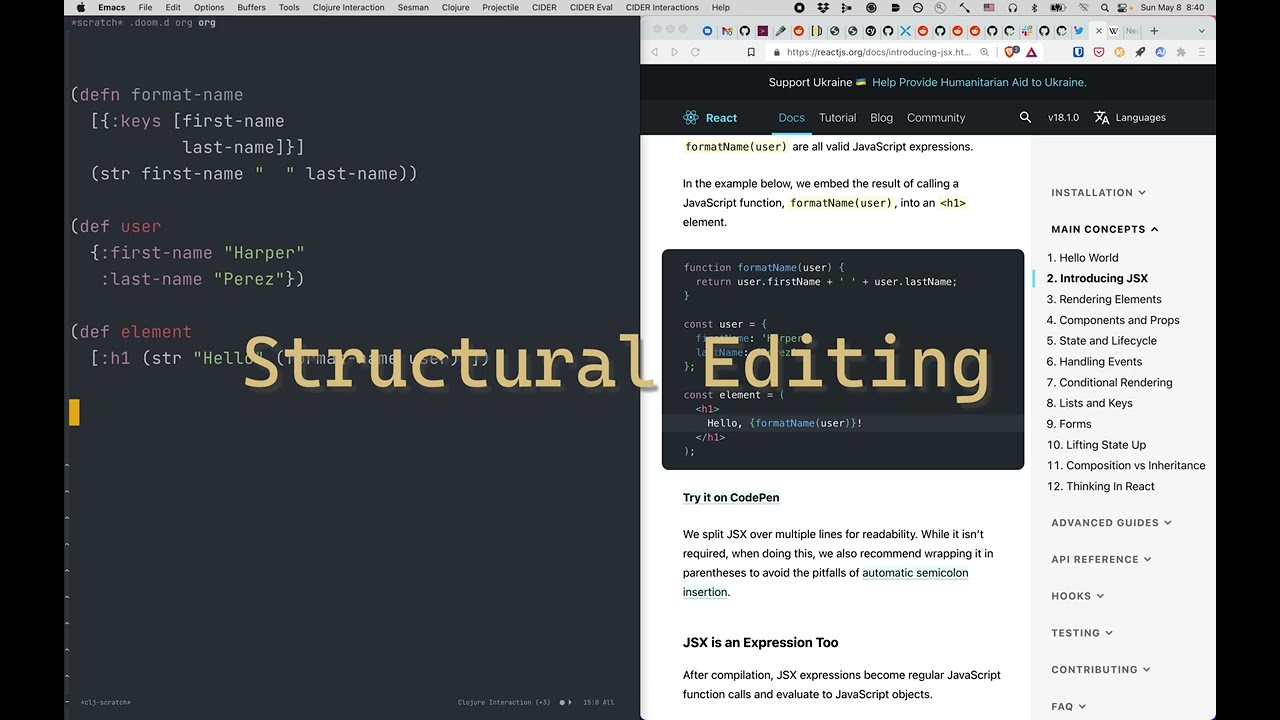Open the Buffers menu
The image size is (1280, 720).
pyautogui.click(x=251, y=7)
